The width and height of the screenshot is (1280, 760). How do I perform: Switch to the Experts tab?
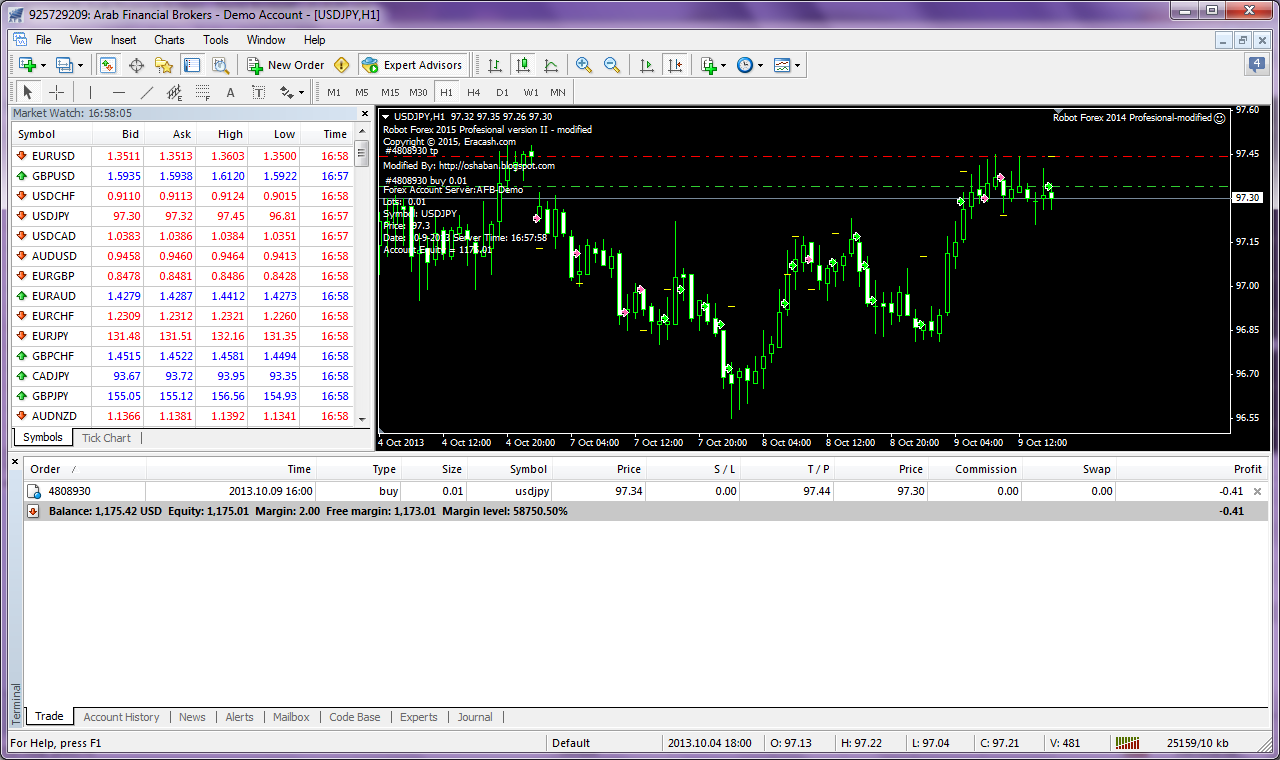[x=419, y=717]
